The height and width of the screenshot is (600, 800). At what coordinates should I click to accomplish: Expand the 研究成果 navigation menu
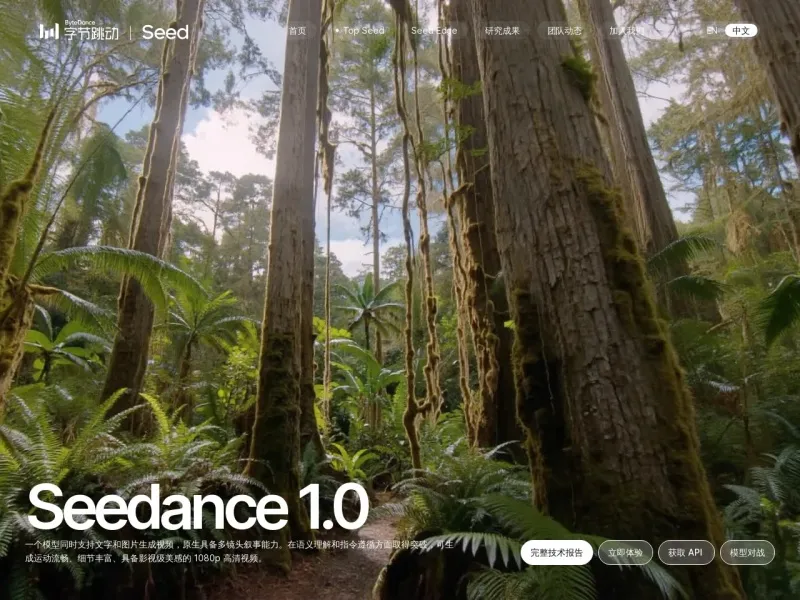[x=502, y=31]
